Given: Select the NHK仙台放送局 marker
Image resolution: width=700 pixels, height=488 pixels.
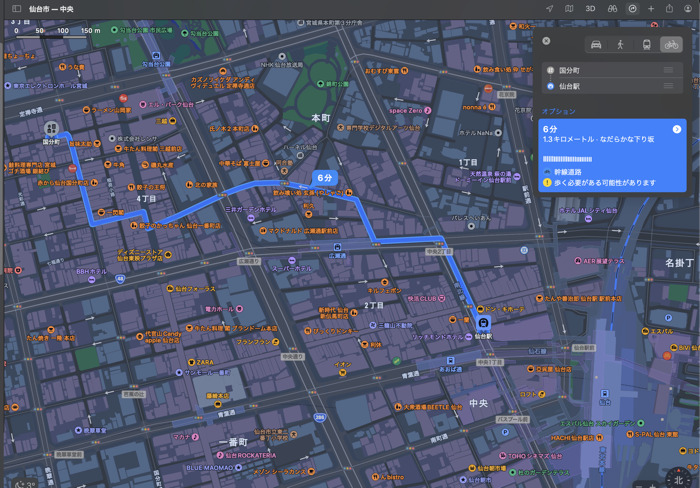Looking at the screenshot, I should [x=282, y=56].
